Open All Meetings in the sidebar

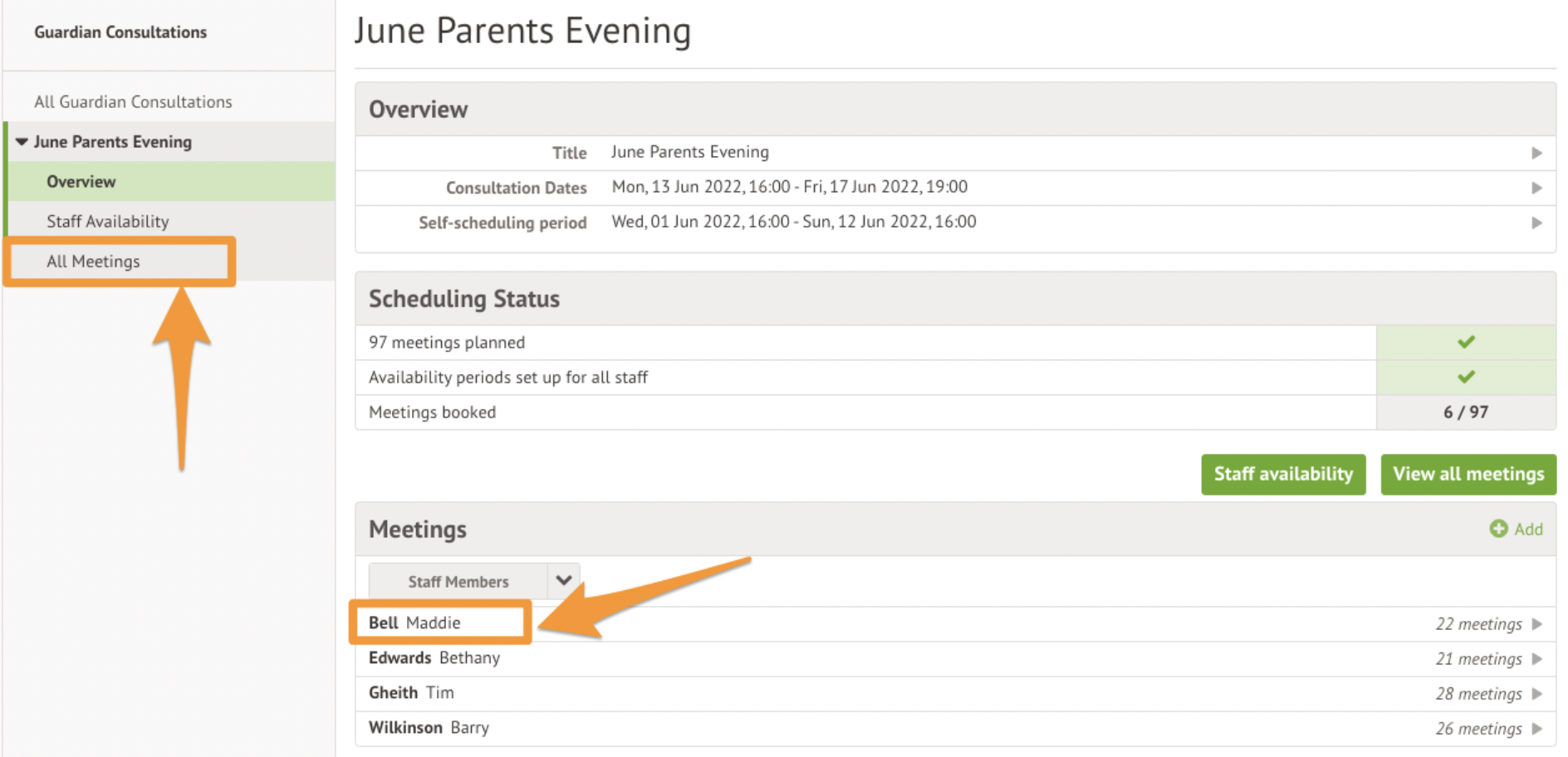[93, 261]
